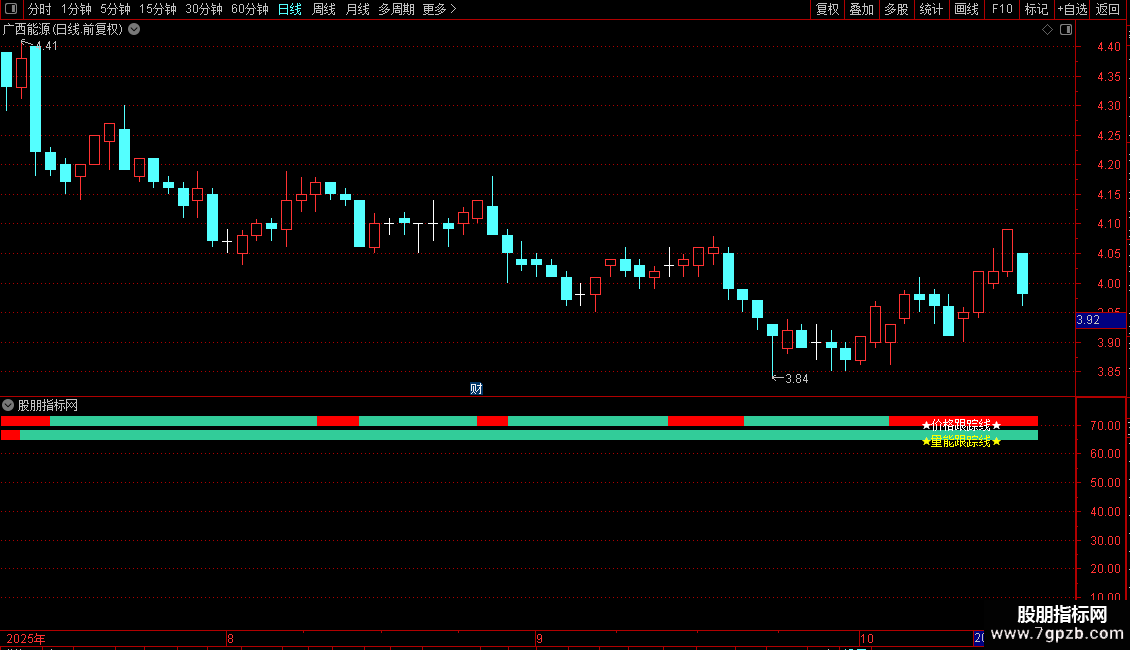The image size is (1130, 650).
Task: Toggle the side panel icon in chart header
Action: (x=1066, y=30)
